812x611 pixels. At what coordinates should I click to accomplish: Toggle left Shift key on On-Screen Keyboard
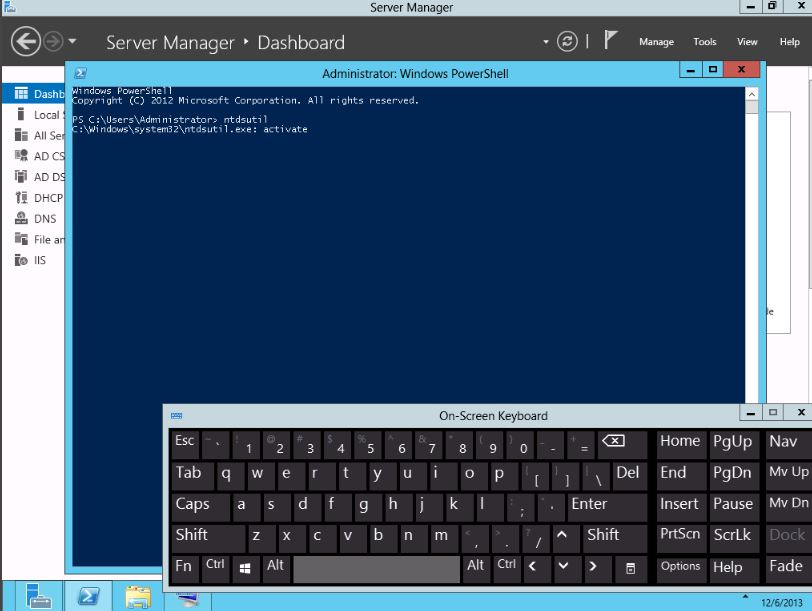207,537
